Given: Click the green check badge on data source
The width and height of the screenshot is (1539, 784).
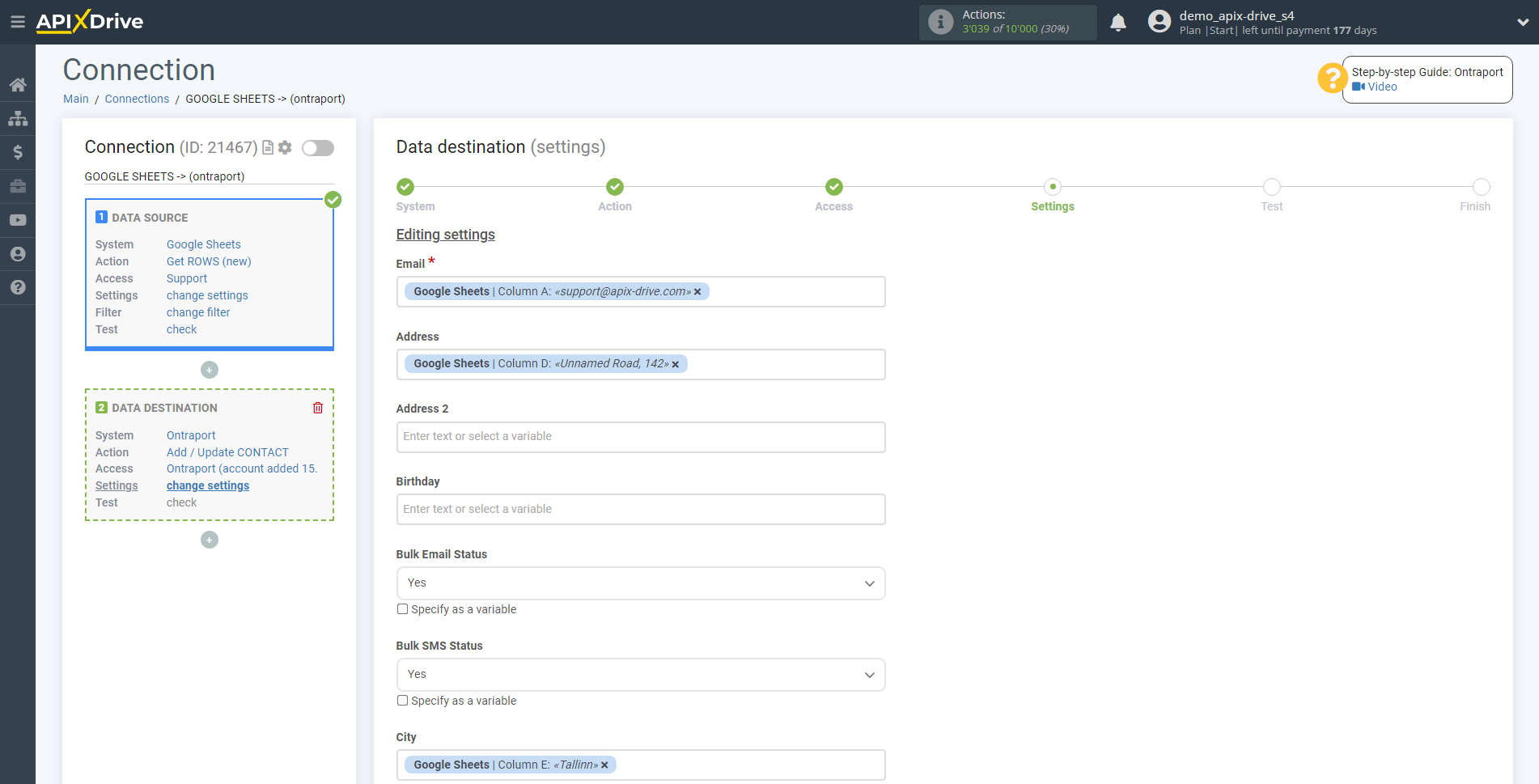Looking at the screenshot, I should pyautogui.click(x=333, y=200).
